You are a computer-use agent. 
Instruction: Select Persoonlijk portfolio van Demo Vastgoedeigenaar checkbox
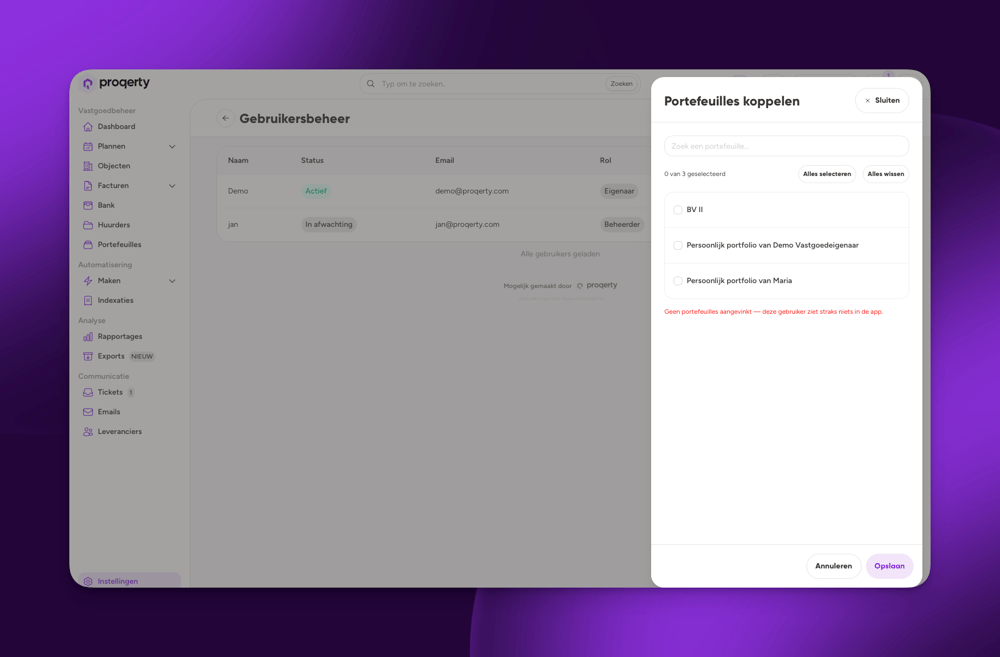[678, 246]
